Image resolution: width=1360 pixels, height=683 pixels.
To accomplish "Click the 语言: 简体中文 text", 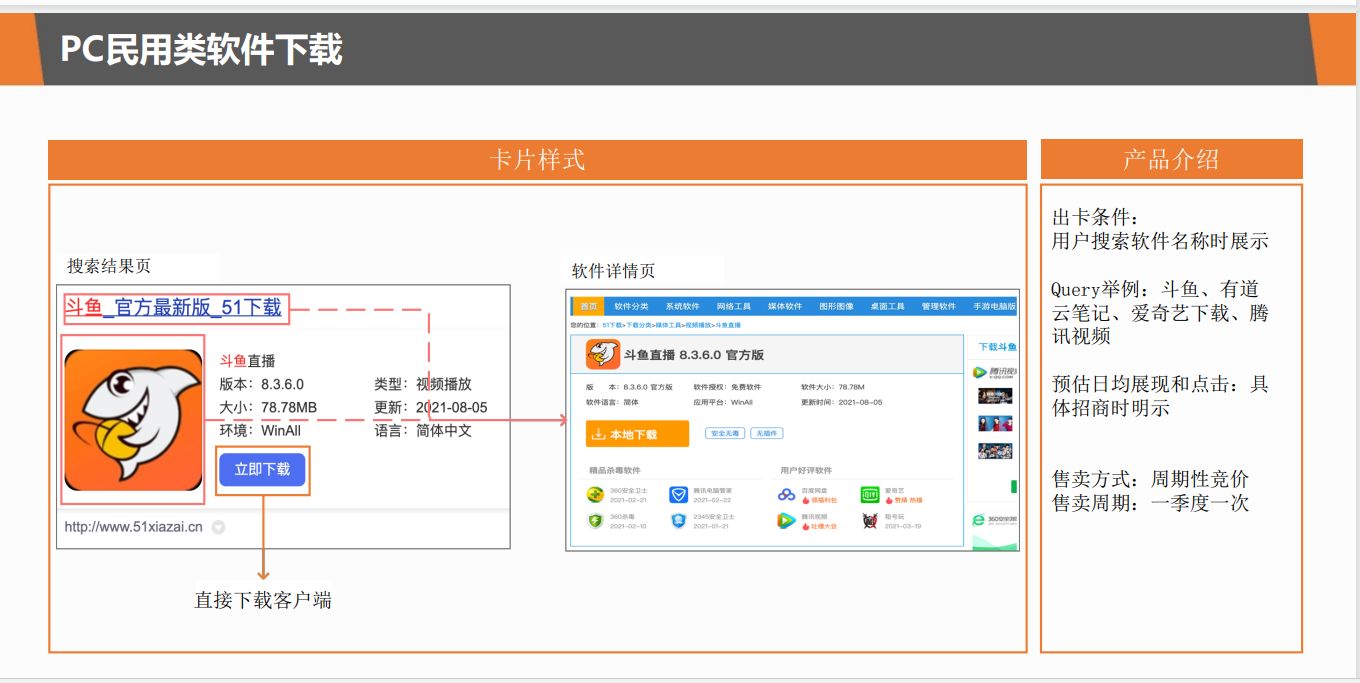I will (423, 430).
